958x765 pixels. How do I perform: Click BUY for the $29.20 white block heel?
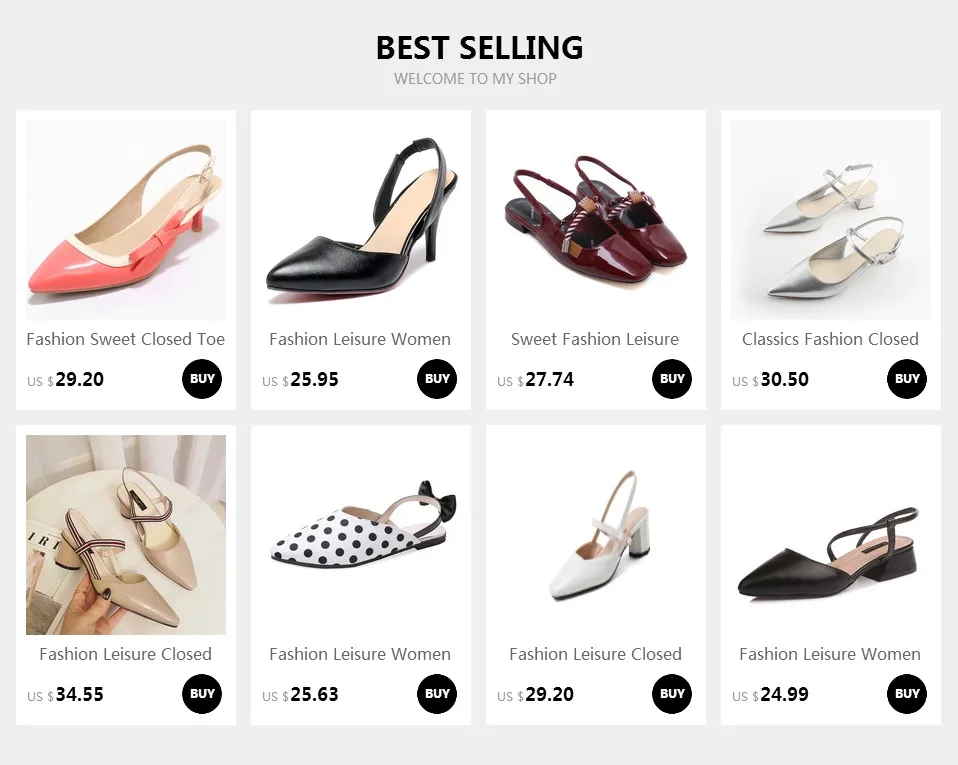point(671,694)
